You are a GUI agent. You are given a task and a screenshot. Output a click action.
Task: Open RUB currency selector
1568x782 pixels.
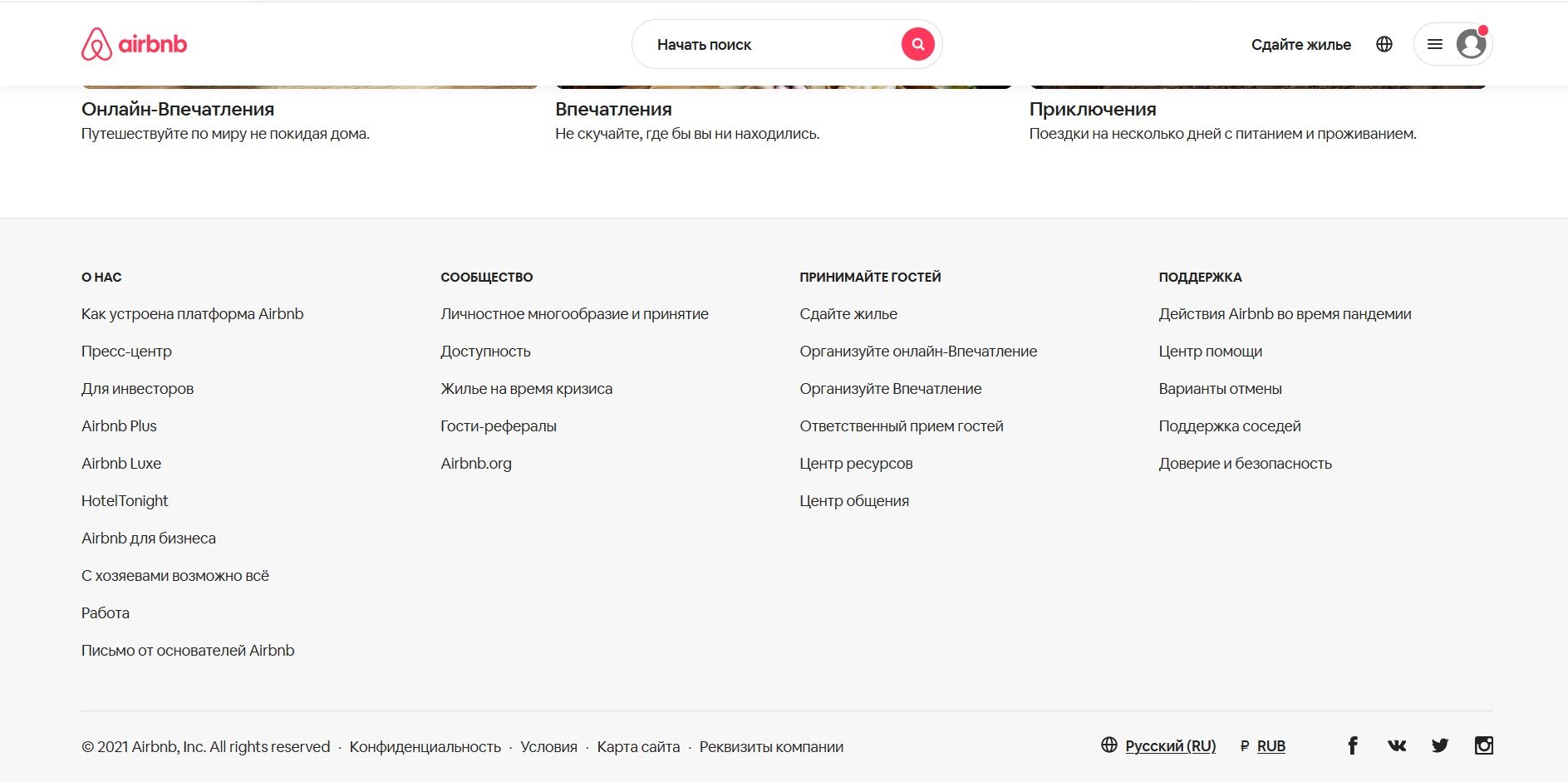[x=1270, y=745]
